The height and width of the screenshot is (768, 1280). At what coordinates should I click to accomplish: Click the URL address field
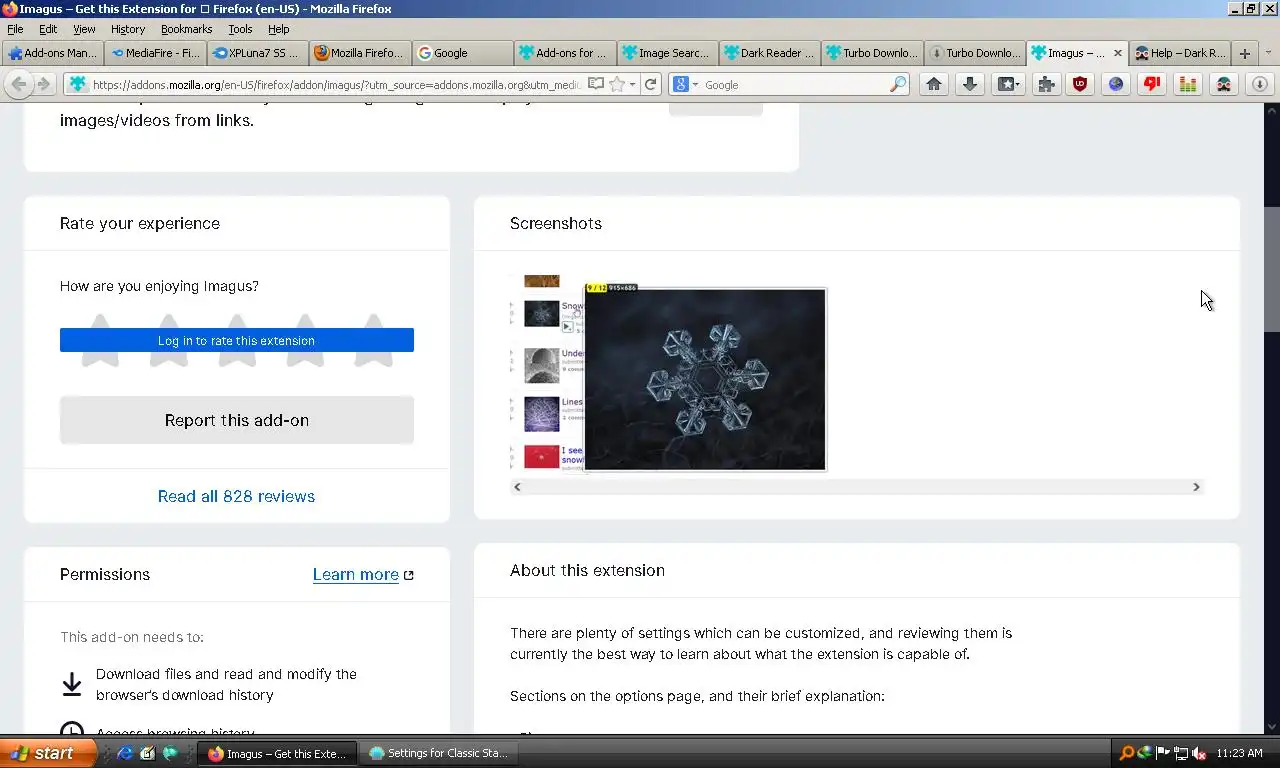tap(335, 85)
